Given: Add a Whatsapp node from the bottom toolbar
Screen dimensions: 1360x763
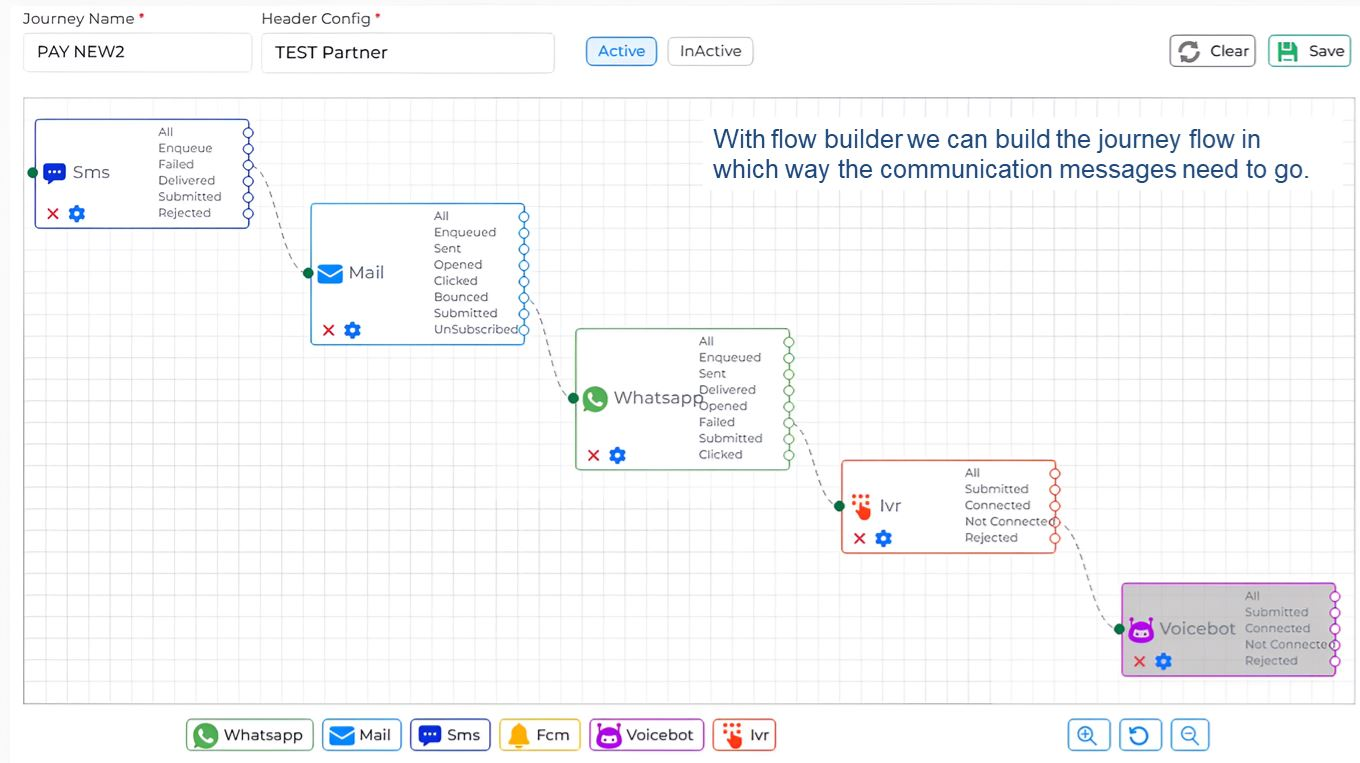Looking at the screenshot, I should click(249, 734).
